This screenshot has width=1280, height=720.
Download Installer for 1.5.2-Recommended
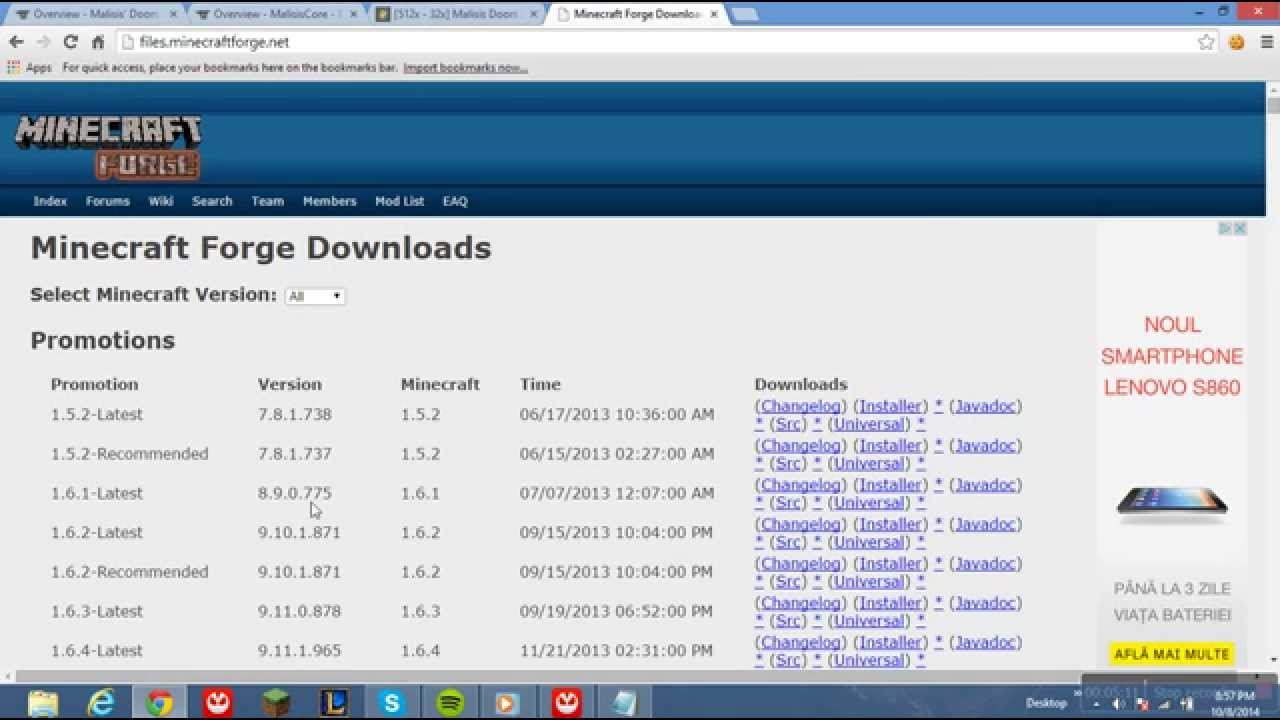click(891, 445)
